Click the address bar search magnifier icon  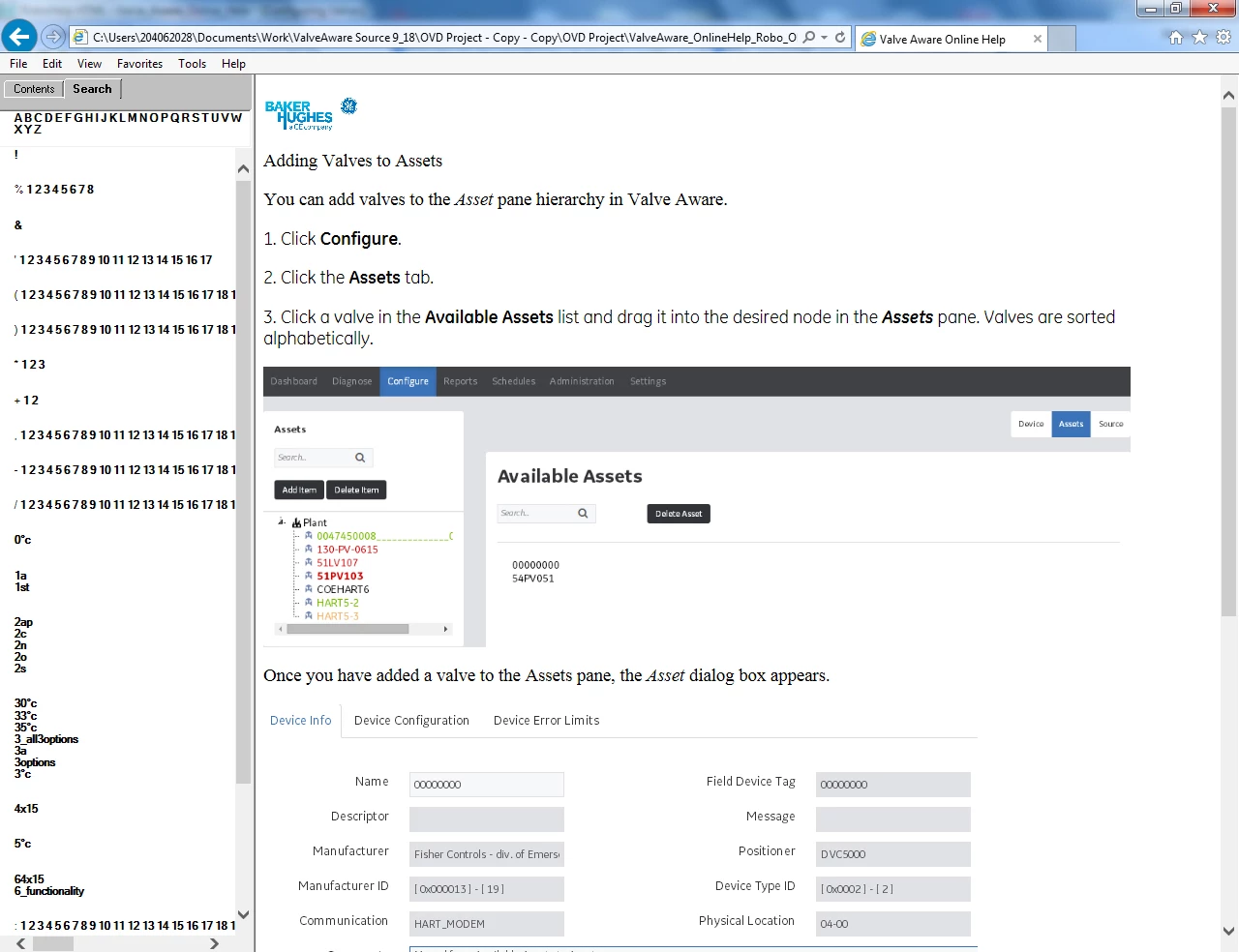[x=809, y=38]
